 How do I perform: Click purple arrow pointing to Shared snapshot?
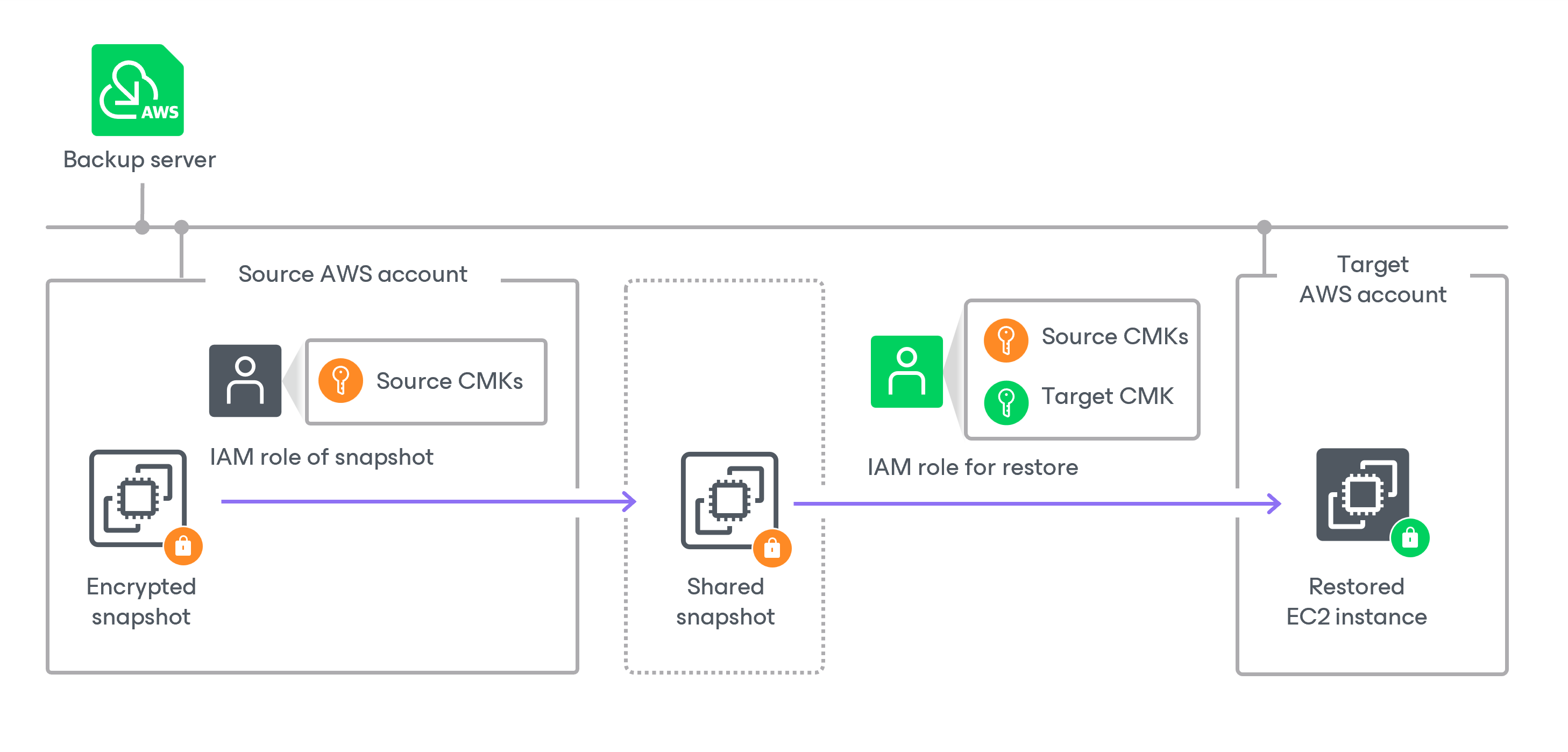(x=426, y=501)
